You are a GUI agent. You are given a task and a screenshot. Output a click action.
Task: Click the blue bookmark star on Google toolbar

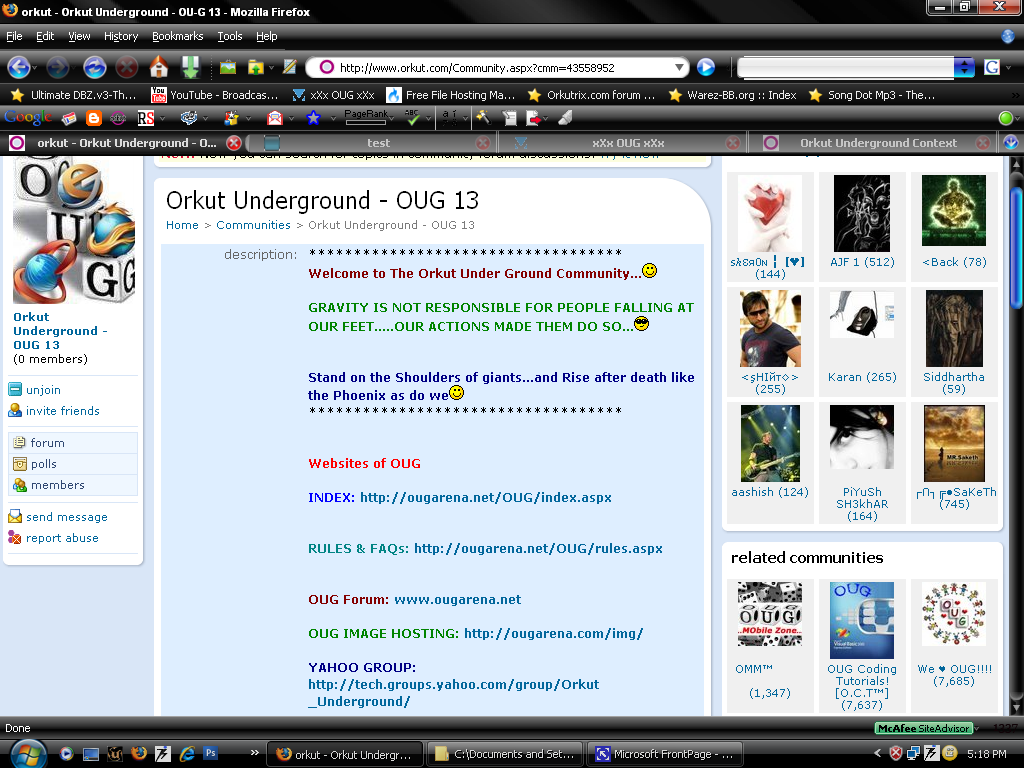pos(313,118)
